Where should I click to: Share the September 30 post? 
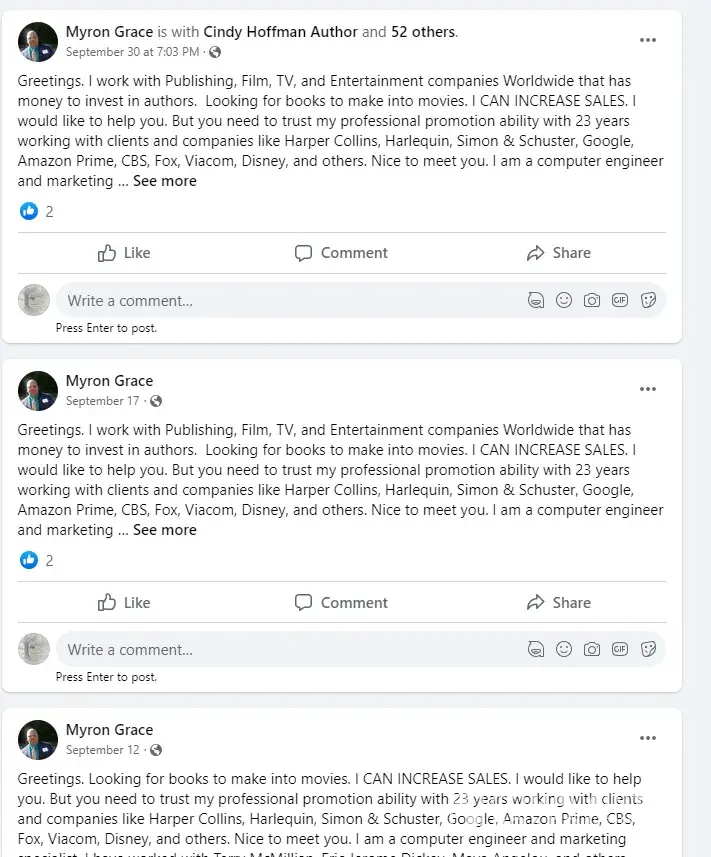coord(559,253)
